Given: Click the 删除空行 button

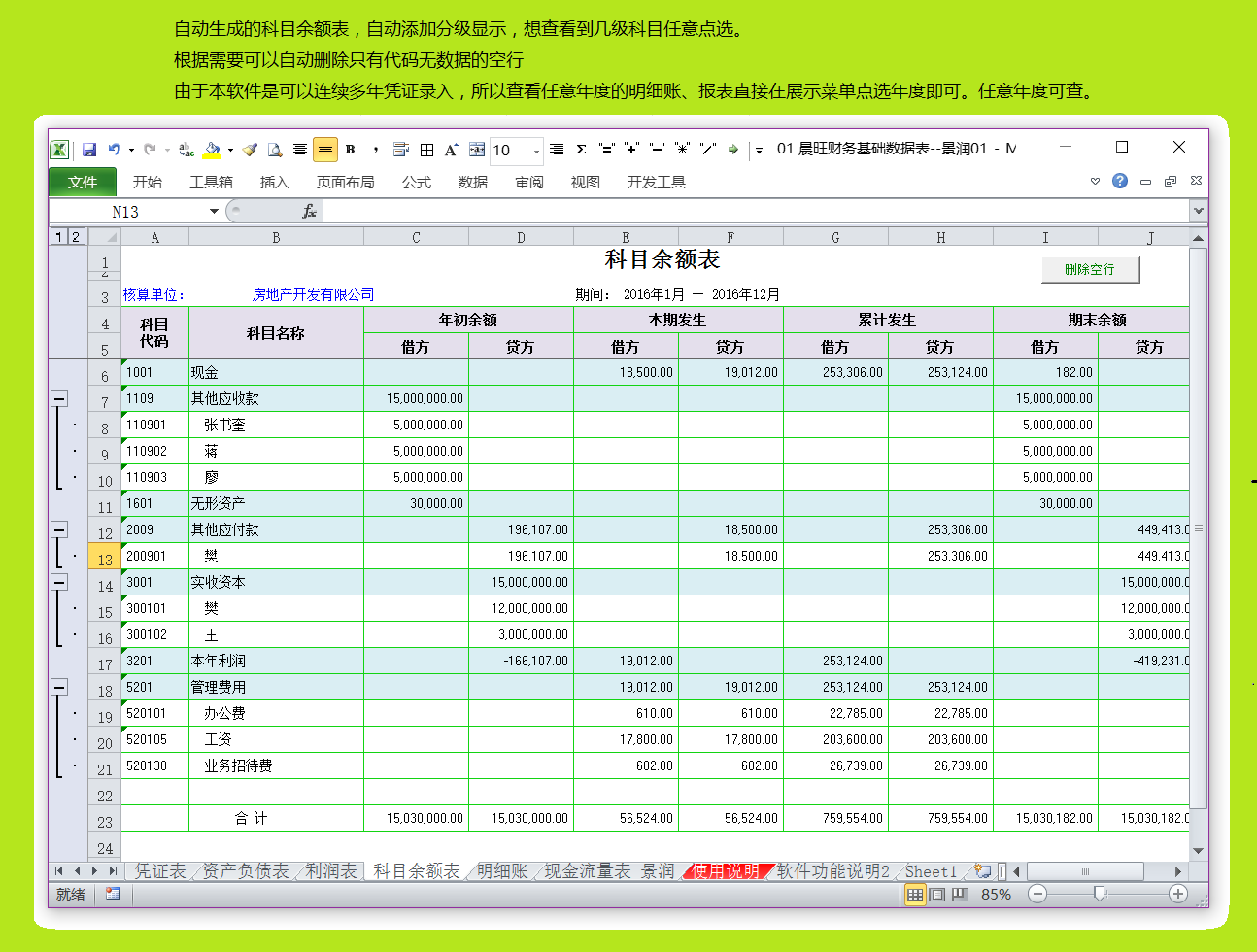Looking at the screenshot, I should coord(1089,270).
